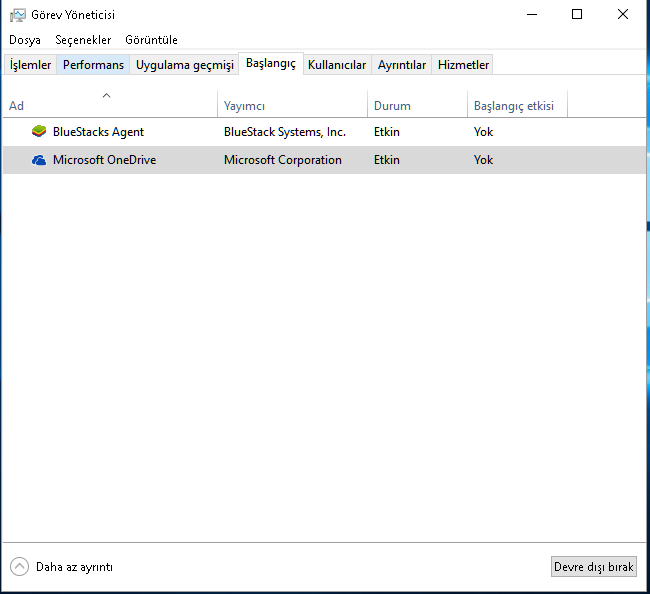Click the Task Manager title bar icon

(18, 15)
